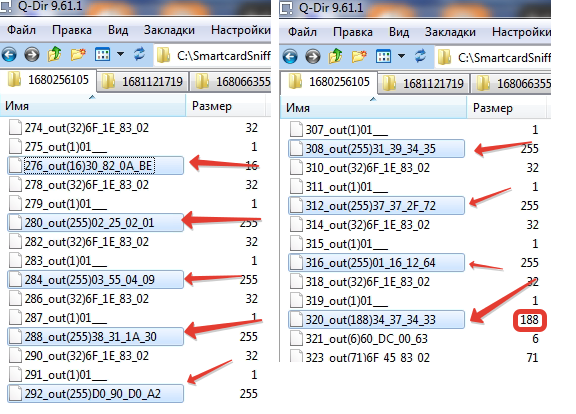
Task: Open Файл menu in left window
Action: 21,30
